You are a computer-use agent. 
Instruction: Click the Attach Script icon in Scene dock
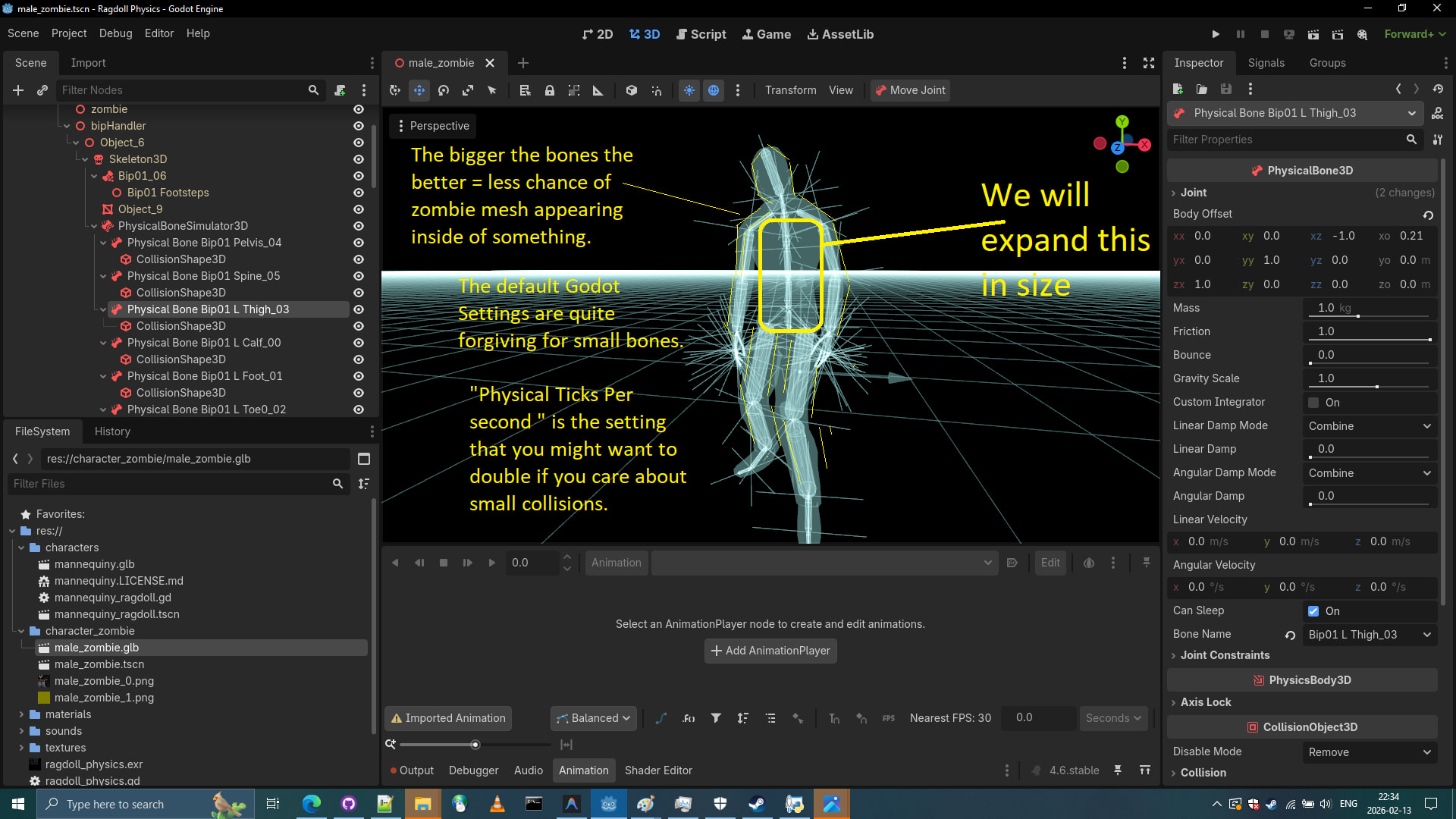pyautogui.click(x=340, y=90)
